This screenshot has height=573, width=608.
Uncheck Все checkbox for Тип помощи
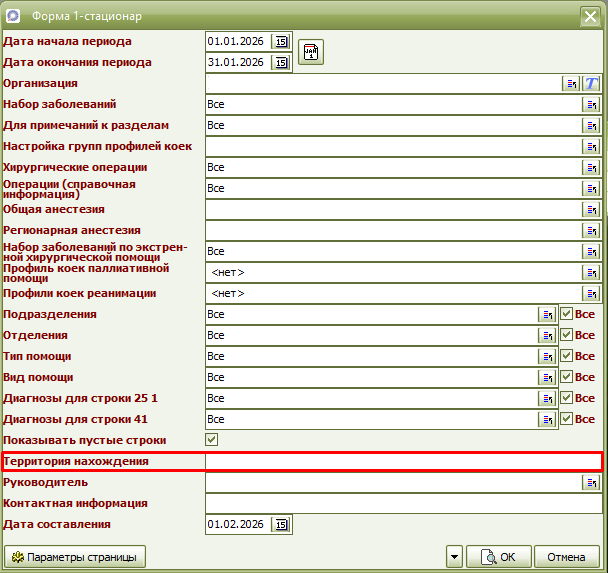click(x=566, y=356)
